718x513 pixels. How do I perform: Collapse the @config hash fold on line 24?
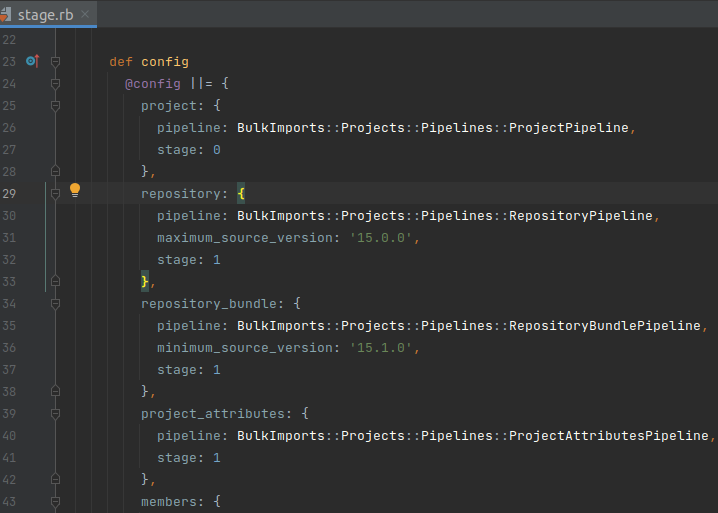pos(56,84)
